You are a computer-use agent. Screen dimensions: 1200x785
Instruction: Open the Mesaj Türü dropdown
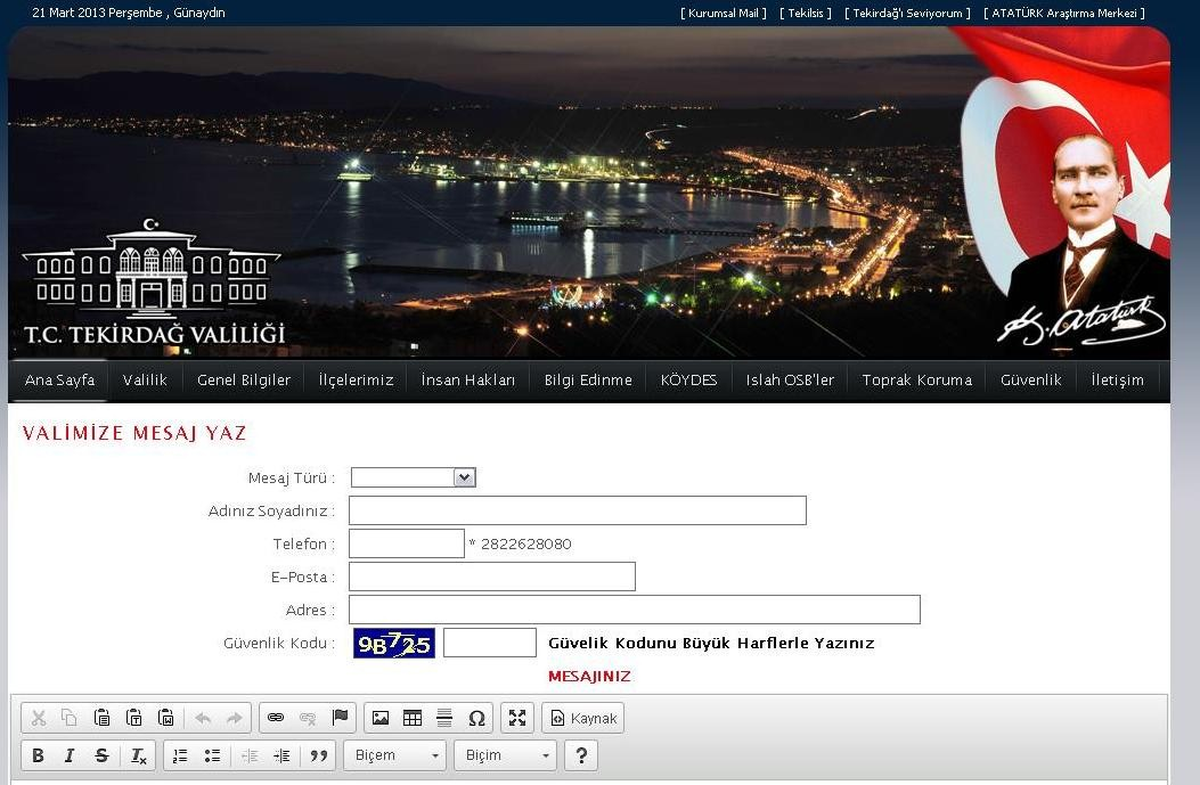[x=413, y=478]
